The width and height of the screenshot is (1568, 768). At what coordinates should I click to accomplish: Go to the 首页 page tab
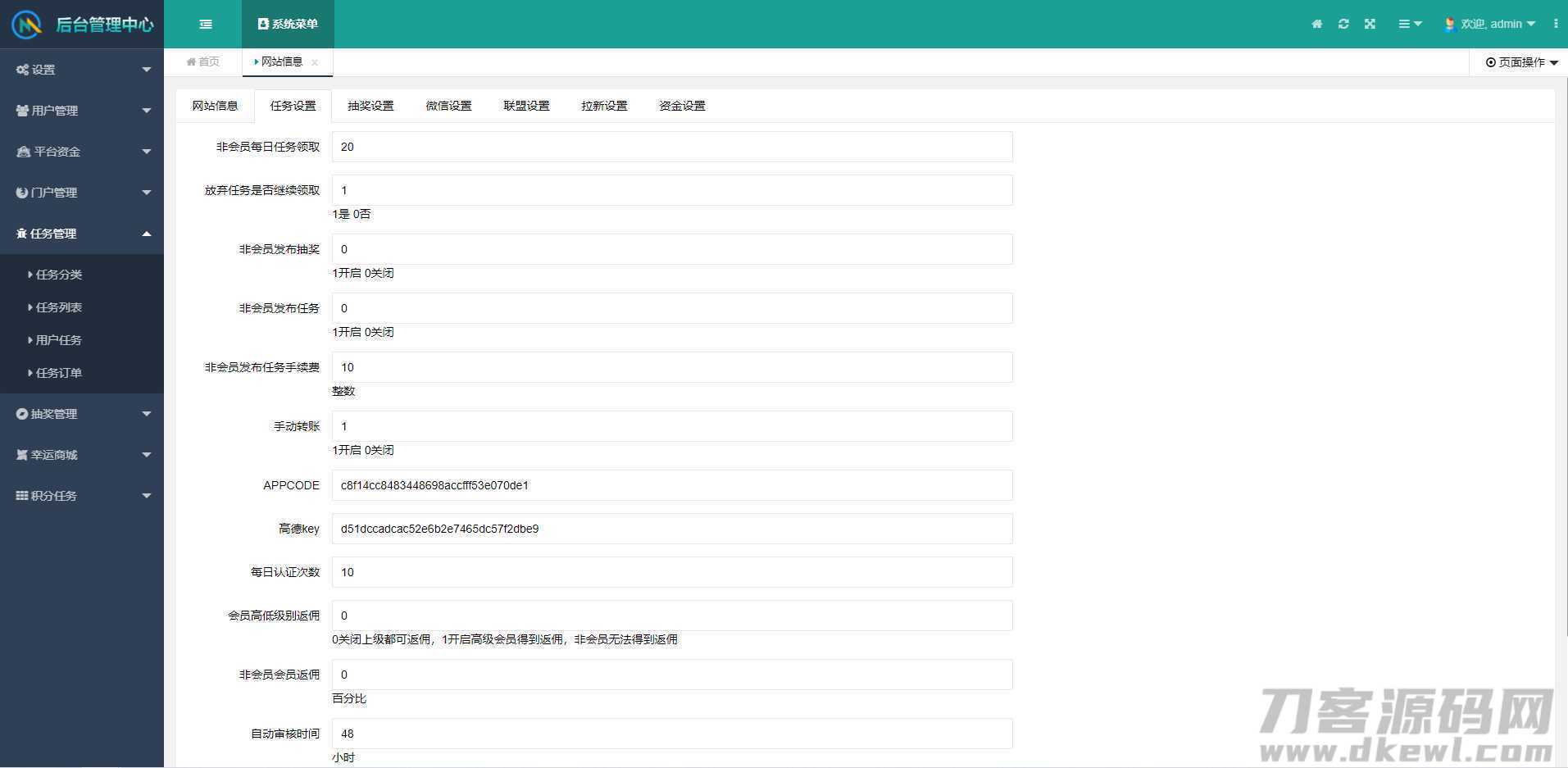coord(203,61)
